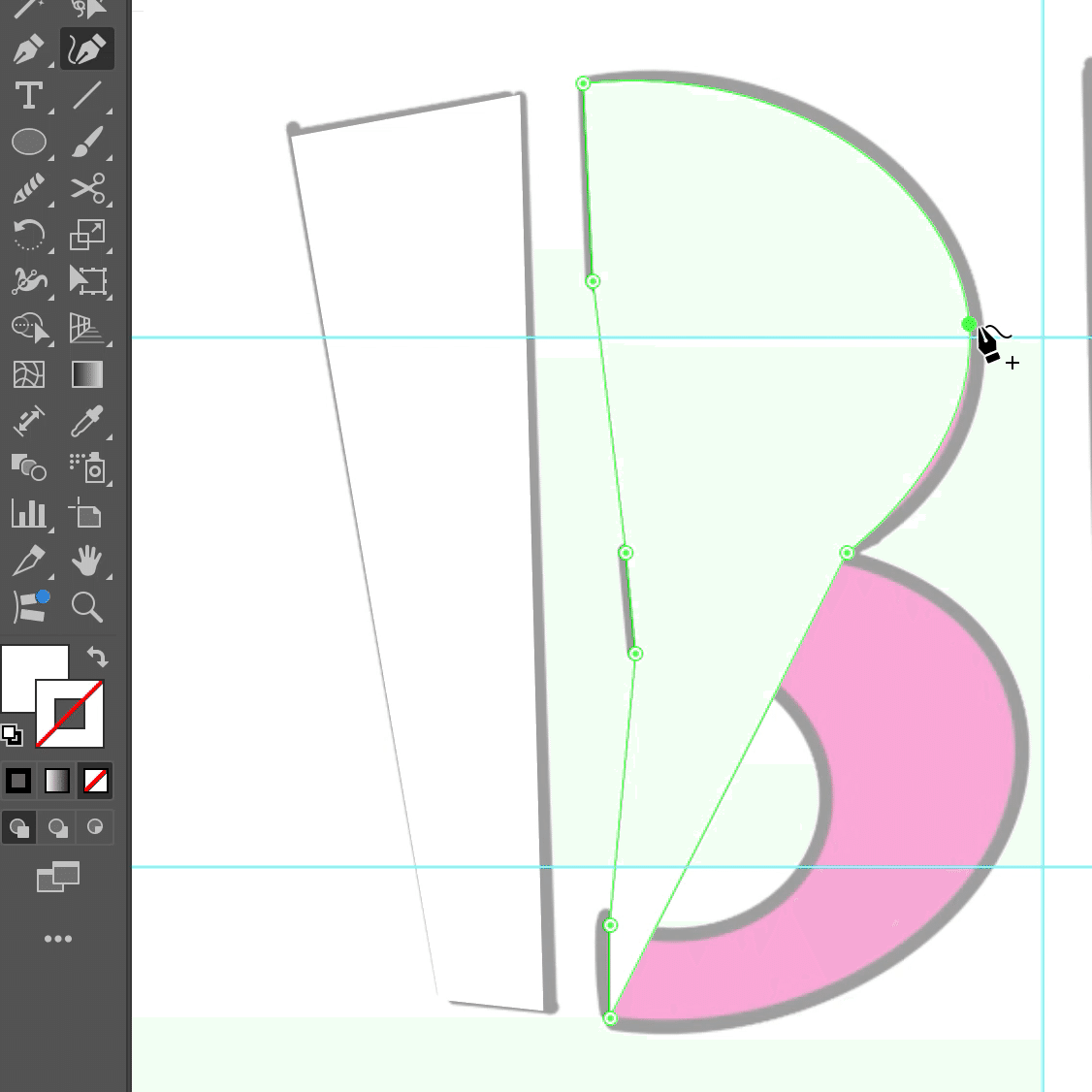
Task: Switch to Draw Inside mode
Action: pyautogui.click(x=95, y=827)
